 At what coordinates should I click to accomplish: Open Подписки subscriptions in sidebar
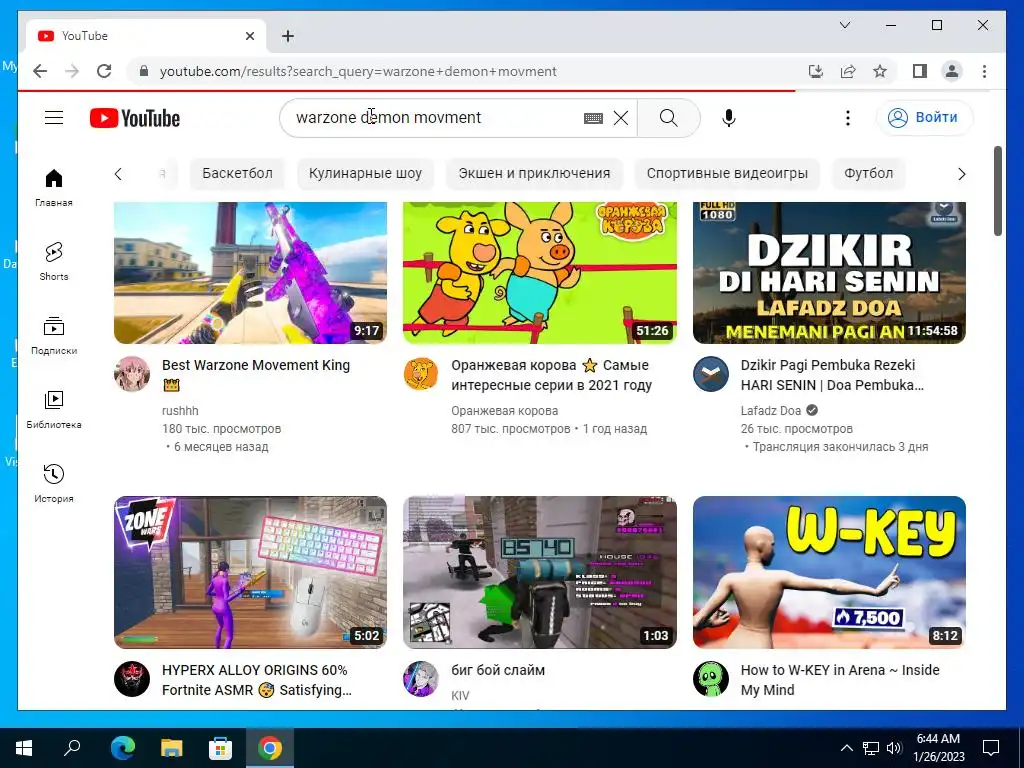pyautogui.click(x=54, y=336)
